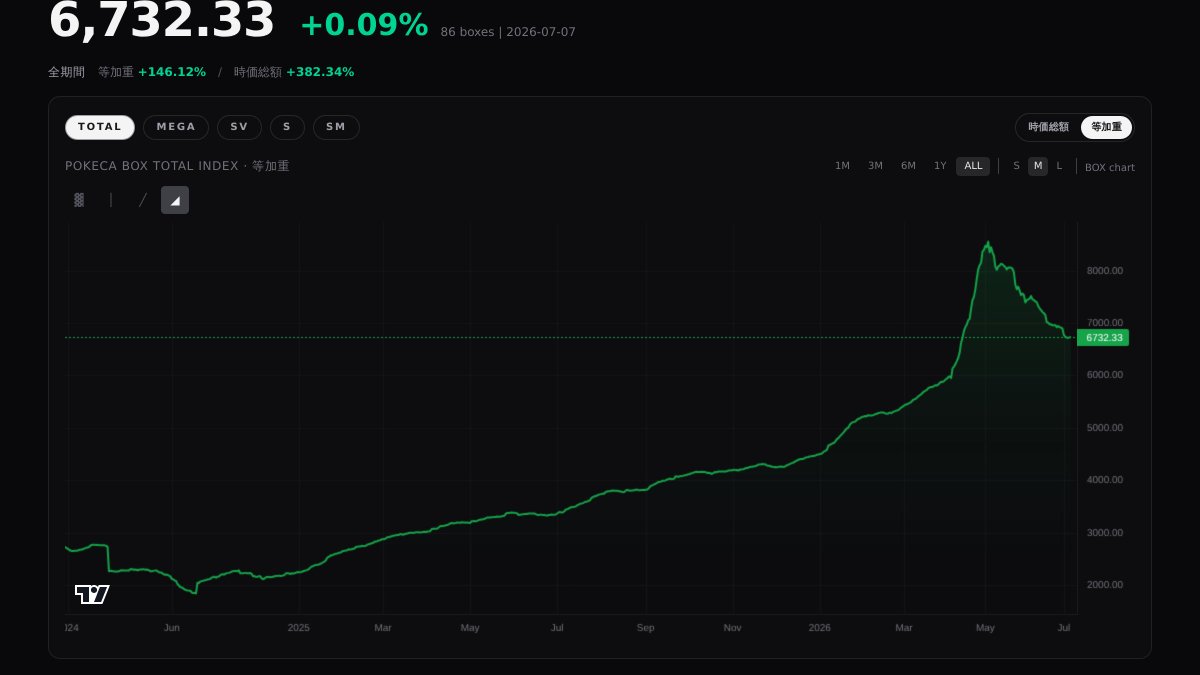This screenshot has height=675, width=1200.
Task: Click the Nov time axis label
Action: click(733, 628)
